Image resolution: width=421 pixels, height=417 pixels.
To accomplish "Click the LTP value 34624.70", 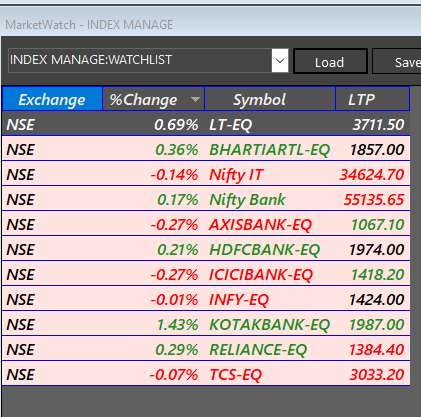I will [372, 175].
